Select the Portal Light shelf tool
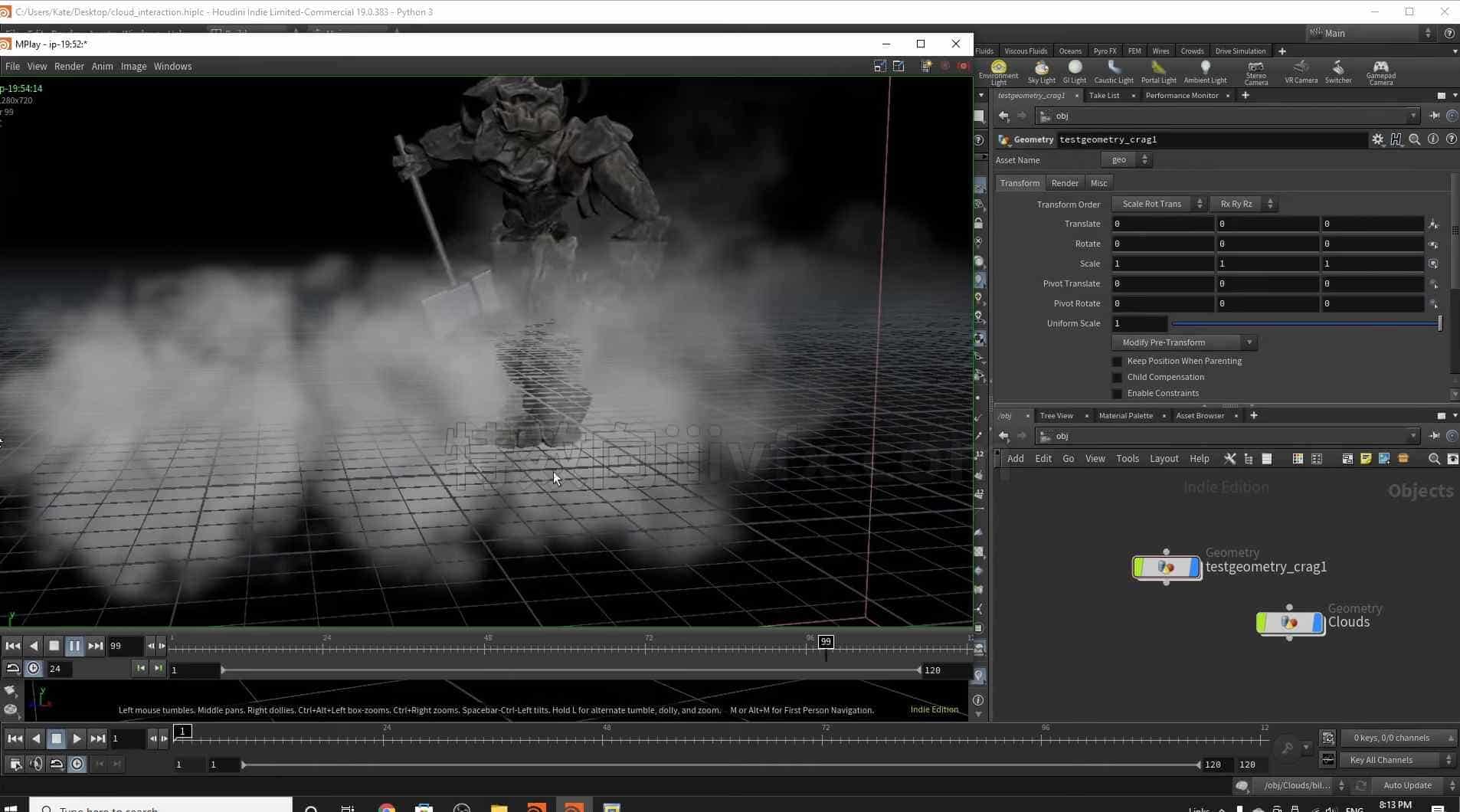This screenshot has width=1460, height=812. click(1158, 72)
